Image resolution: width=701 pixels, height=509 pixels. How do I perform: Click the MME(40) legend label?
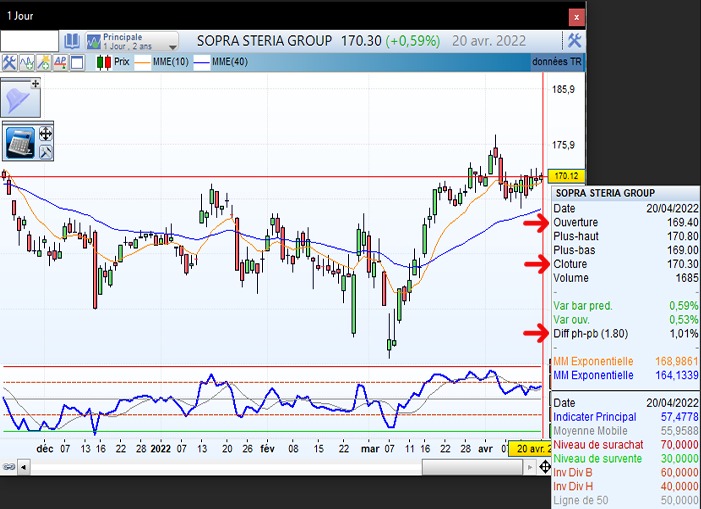point(230,62)
